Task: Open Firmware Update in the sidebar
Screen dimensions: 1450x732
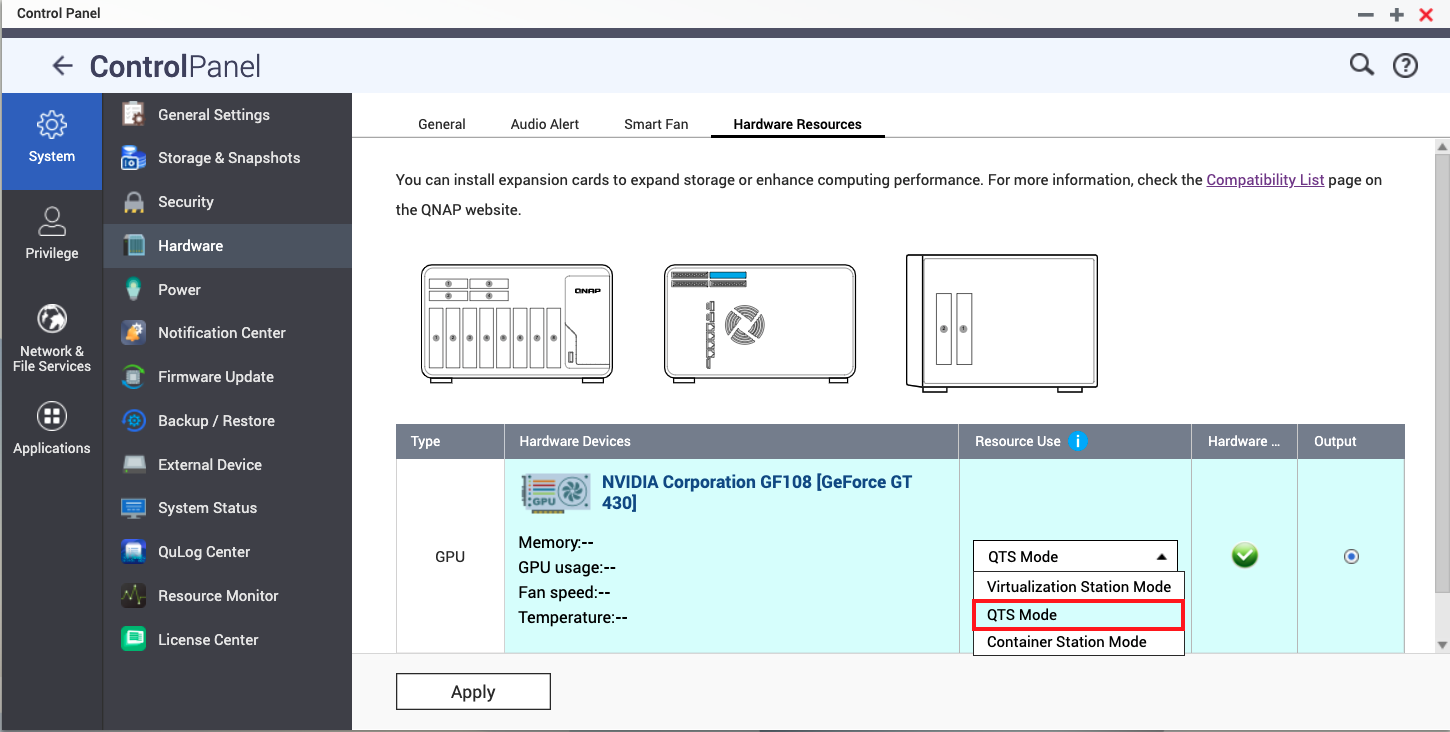Action: click(227, 377)
